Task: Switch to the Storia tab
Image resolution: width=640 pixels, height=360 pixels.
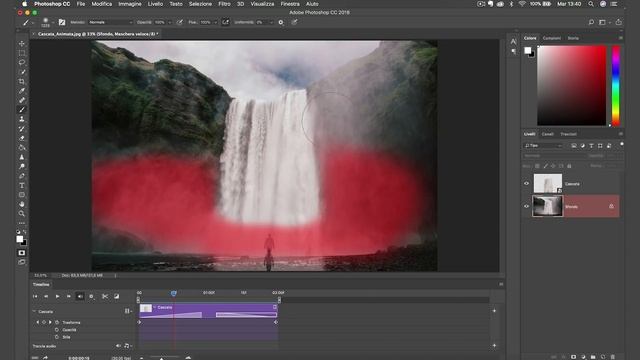Action: (x=573, y=38)
